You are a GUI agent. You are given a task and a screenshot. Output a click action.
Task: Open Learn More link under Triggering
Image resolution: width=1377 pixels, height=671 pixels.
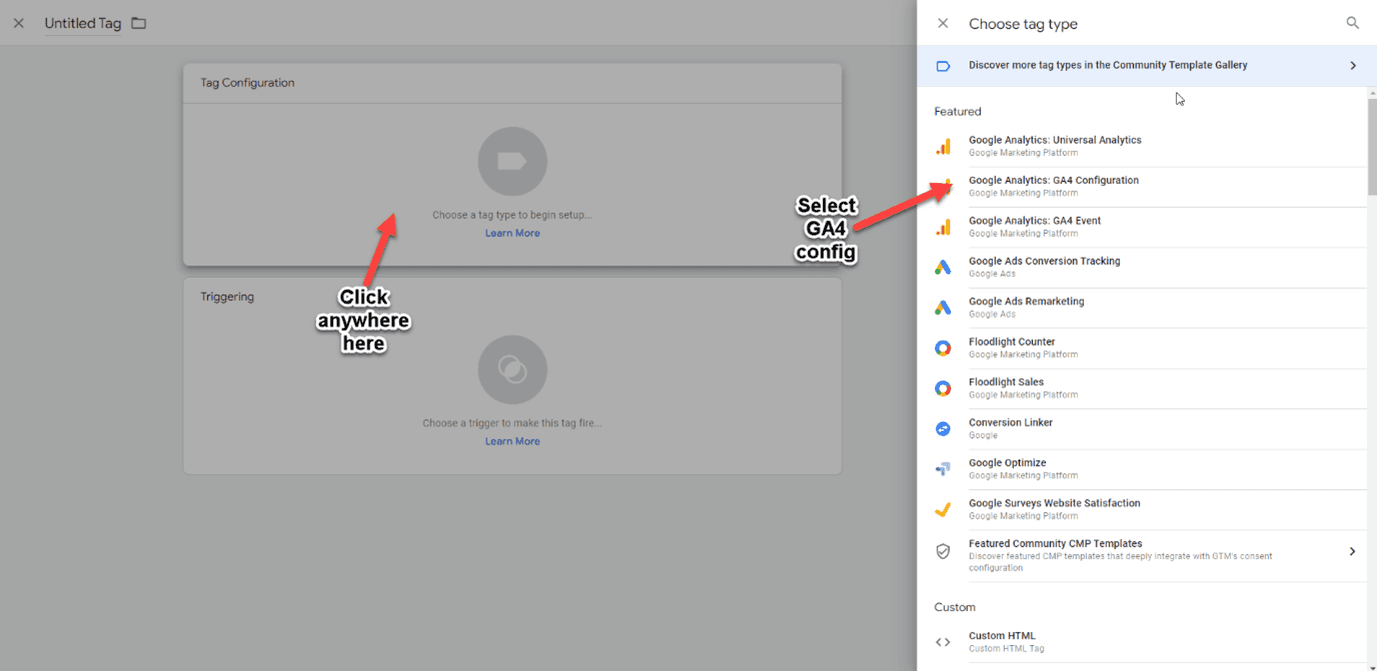point(512,441)
